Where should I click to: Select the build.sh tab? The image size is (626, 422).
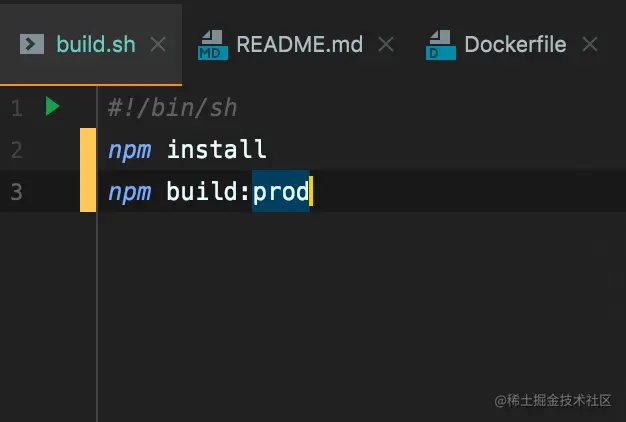(96, 44)
